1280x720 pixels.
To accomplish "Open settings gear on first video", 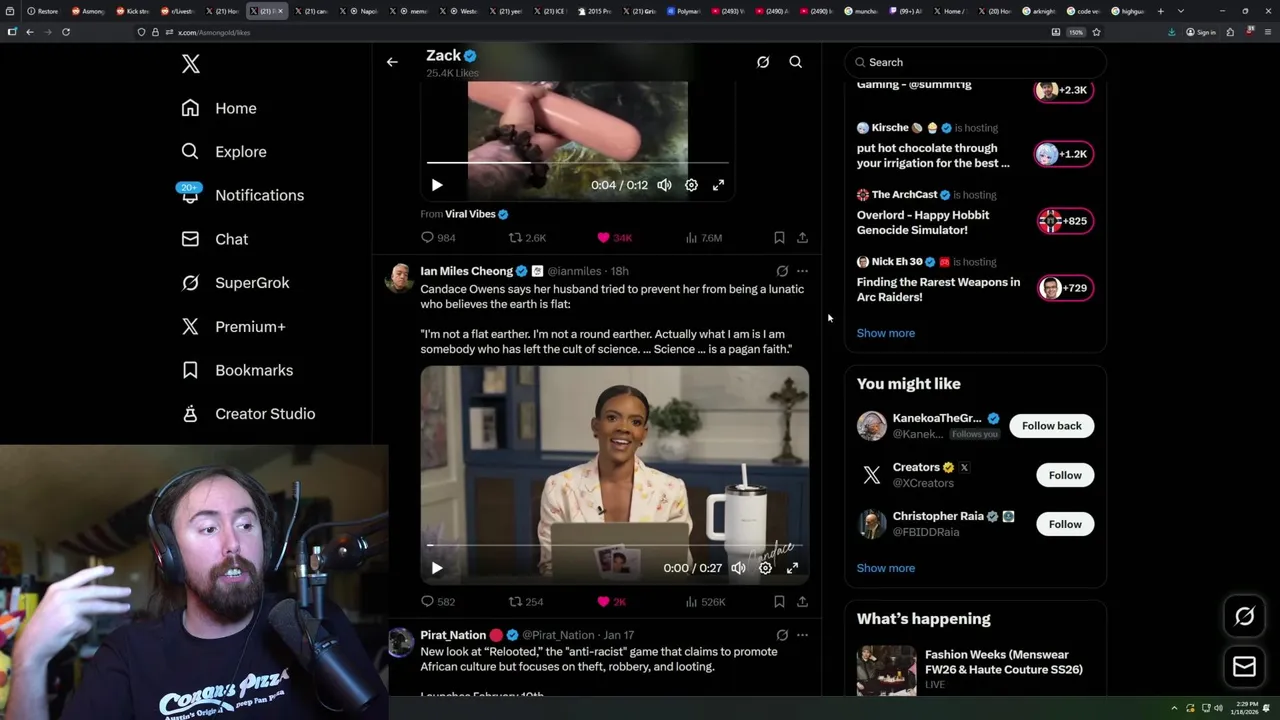I will (691, 185).
